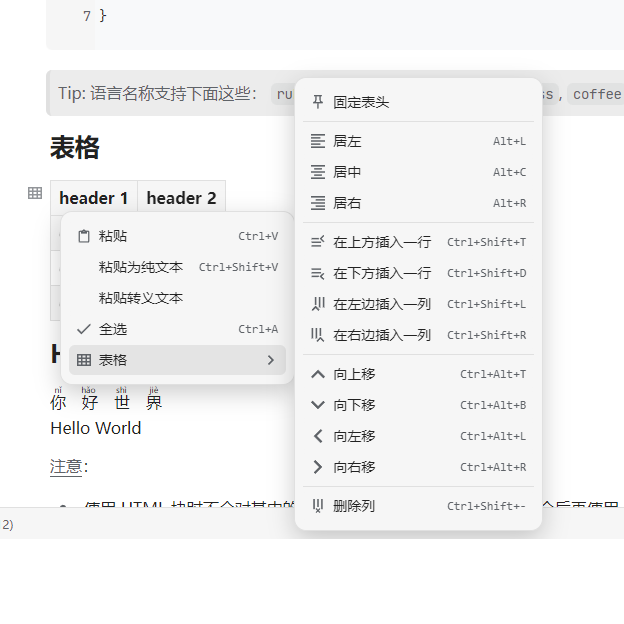Click the table grid icon in 表格 menu entry
The height and width of the screenshot is (624, 624).
pos(84,360)
